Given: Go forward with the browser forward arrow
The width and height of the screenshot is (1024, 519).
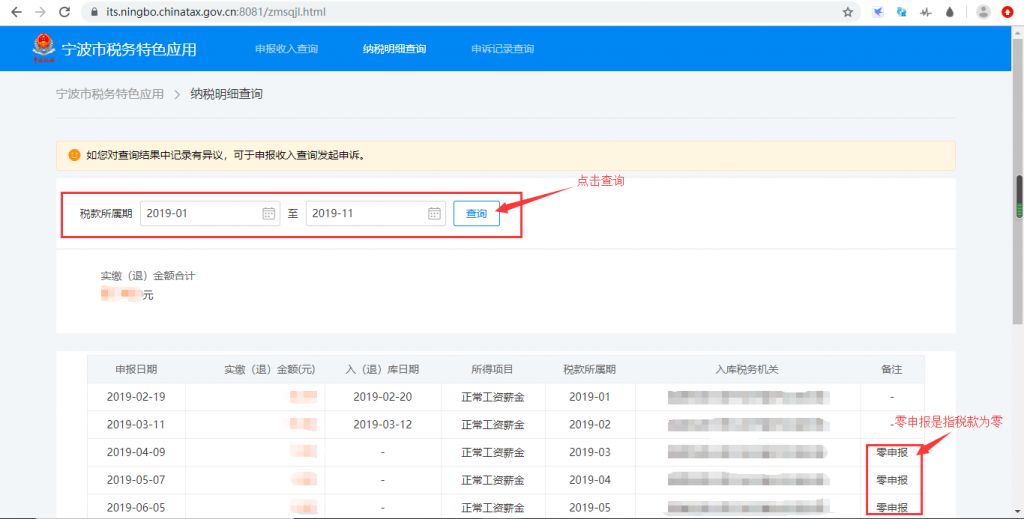Looking at the screenshot, I should click(40, 12).
